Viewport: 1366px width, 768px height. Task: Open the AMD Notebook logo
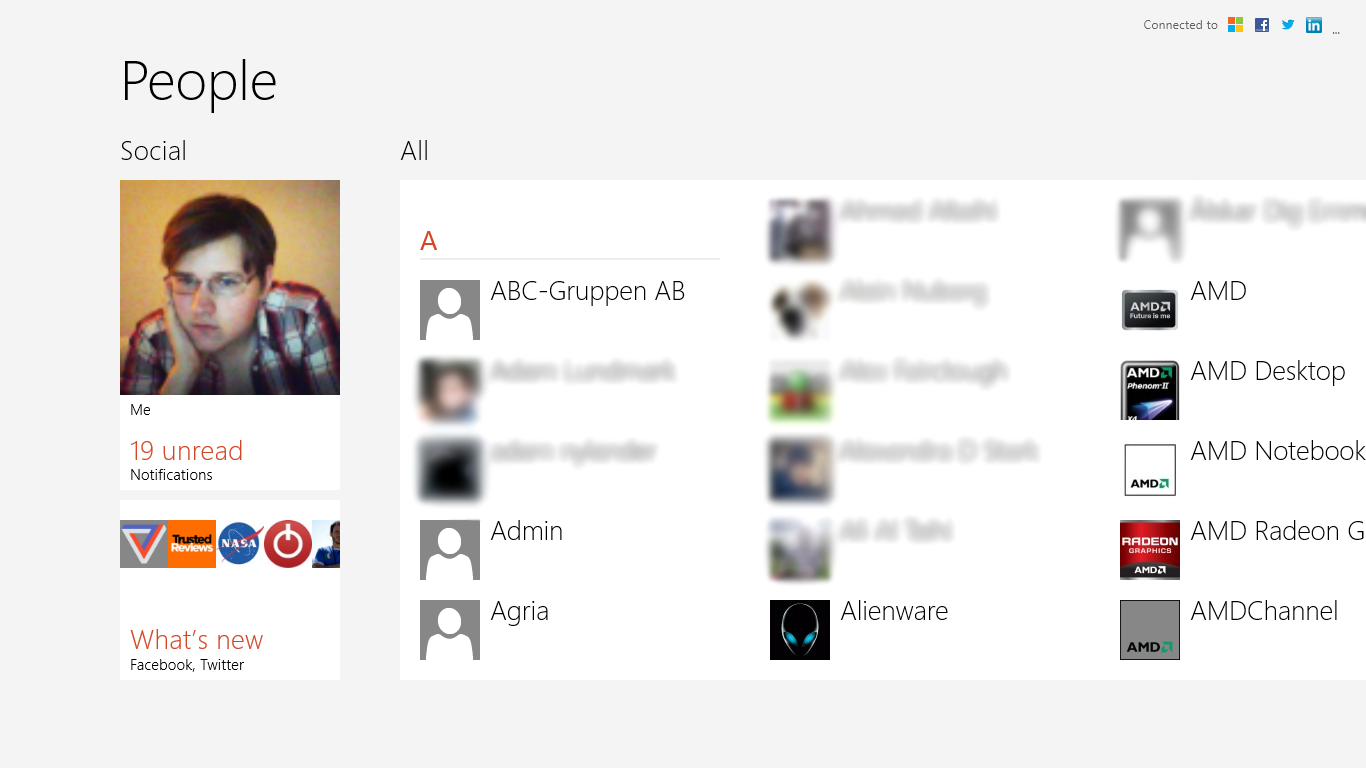pyautogui.click(x=1150, y=470)
